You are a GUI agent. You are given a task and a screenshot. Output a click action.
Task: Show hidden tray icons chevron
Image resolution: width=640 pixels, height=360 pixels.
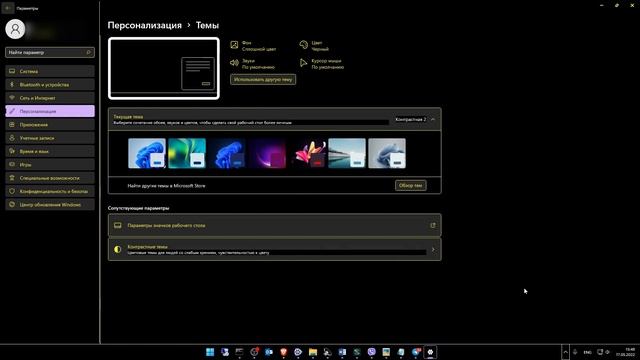click(565, 352)
